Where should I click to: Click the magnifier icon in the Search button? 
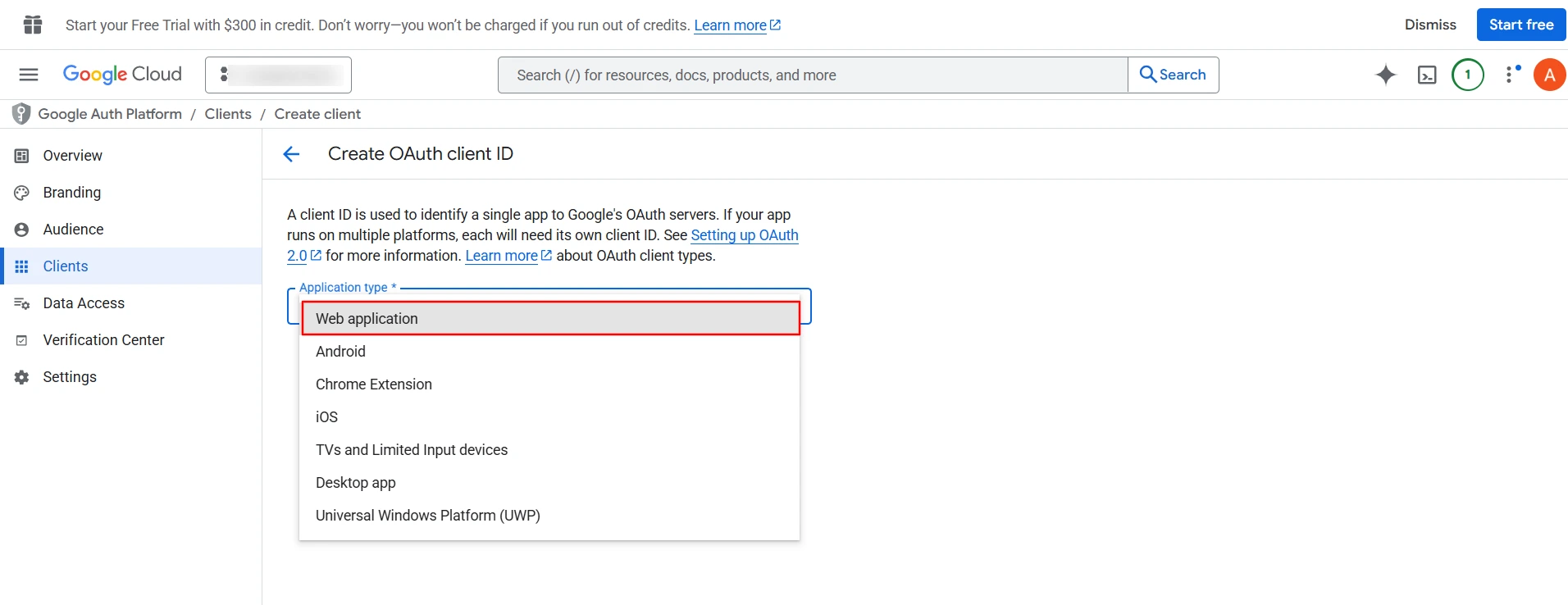pyautogui.click(x=1148, y=75)
